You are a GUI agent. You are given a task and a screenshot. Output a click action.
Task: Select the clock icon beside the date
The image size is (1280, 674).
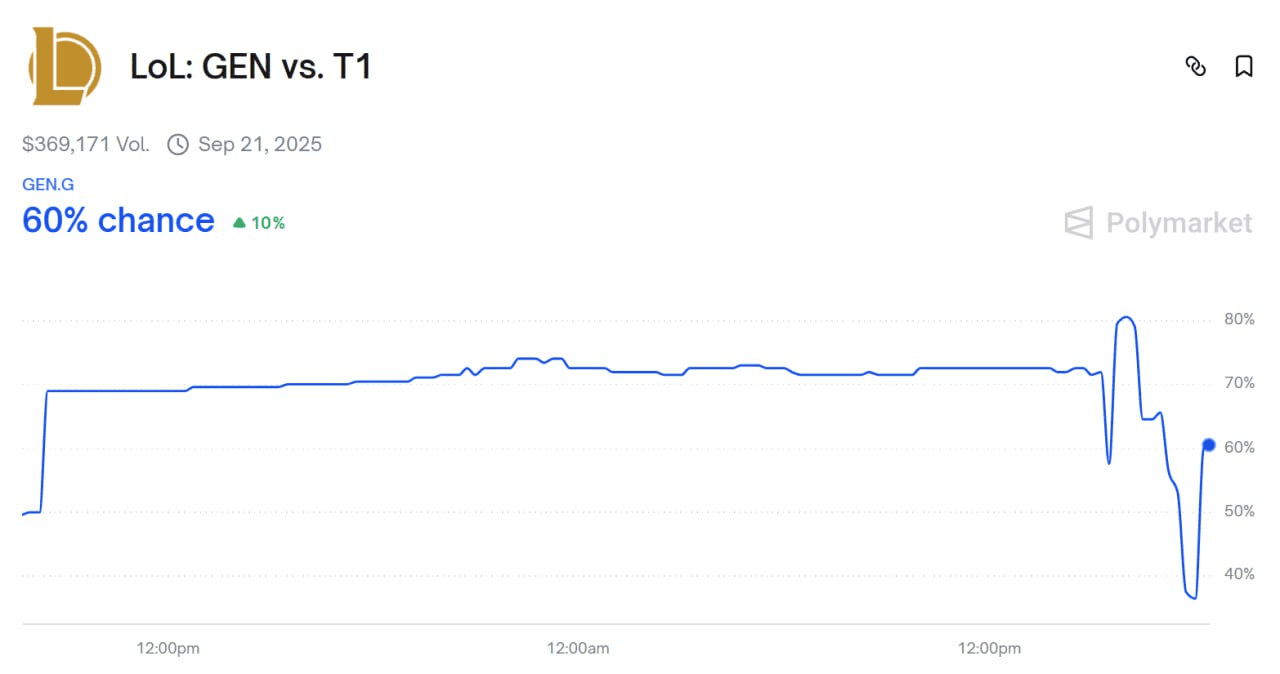coord(177,144)
